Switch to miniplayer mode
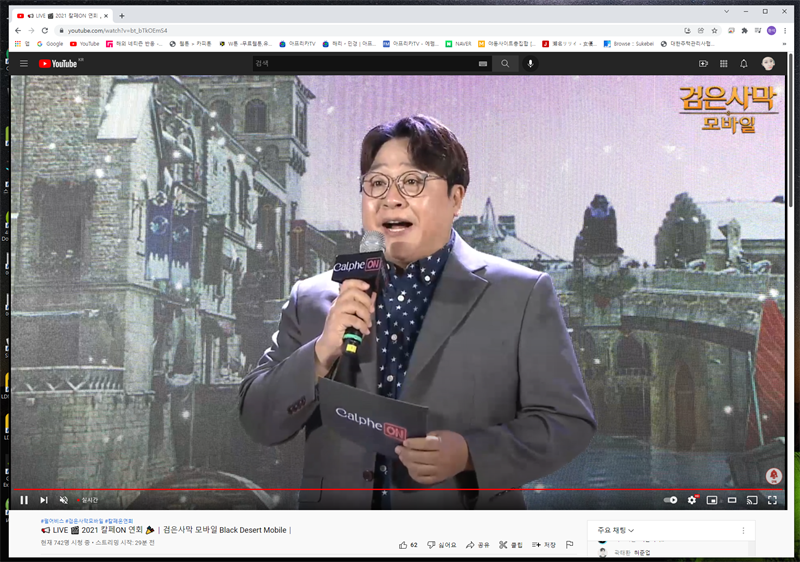This screenshot has width=800, height=562. point(712,500)
